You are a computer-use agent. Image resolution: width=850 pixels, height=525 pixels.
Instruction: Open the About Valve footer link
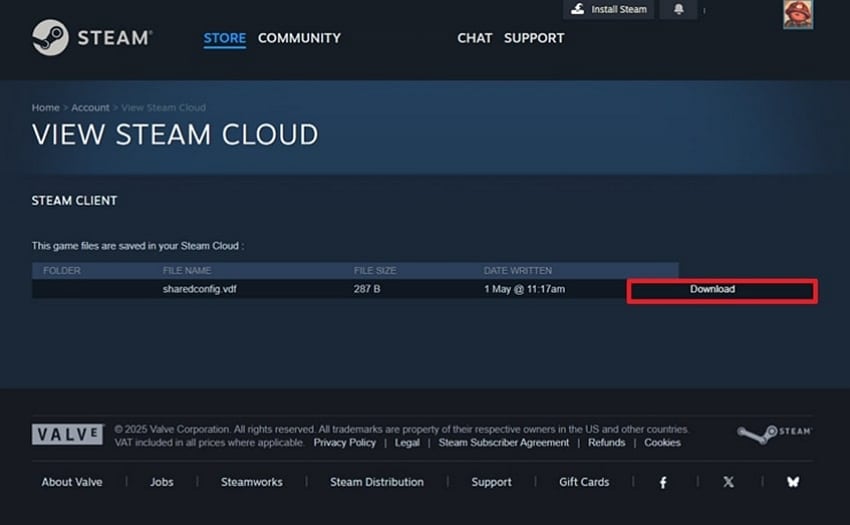point(72,482)
